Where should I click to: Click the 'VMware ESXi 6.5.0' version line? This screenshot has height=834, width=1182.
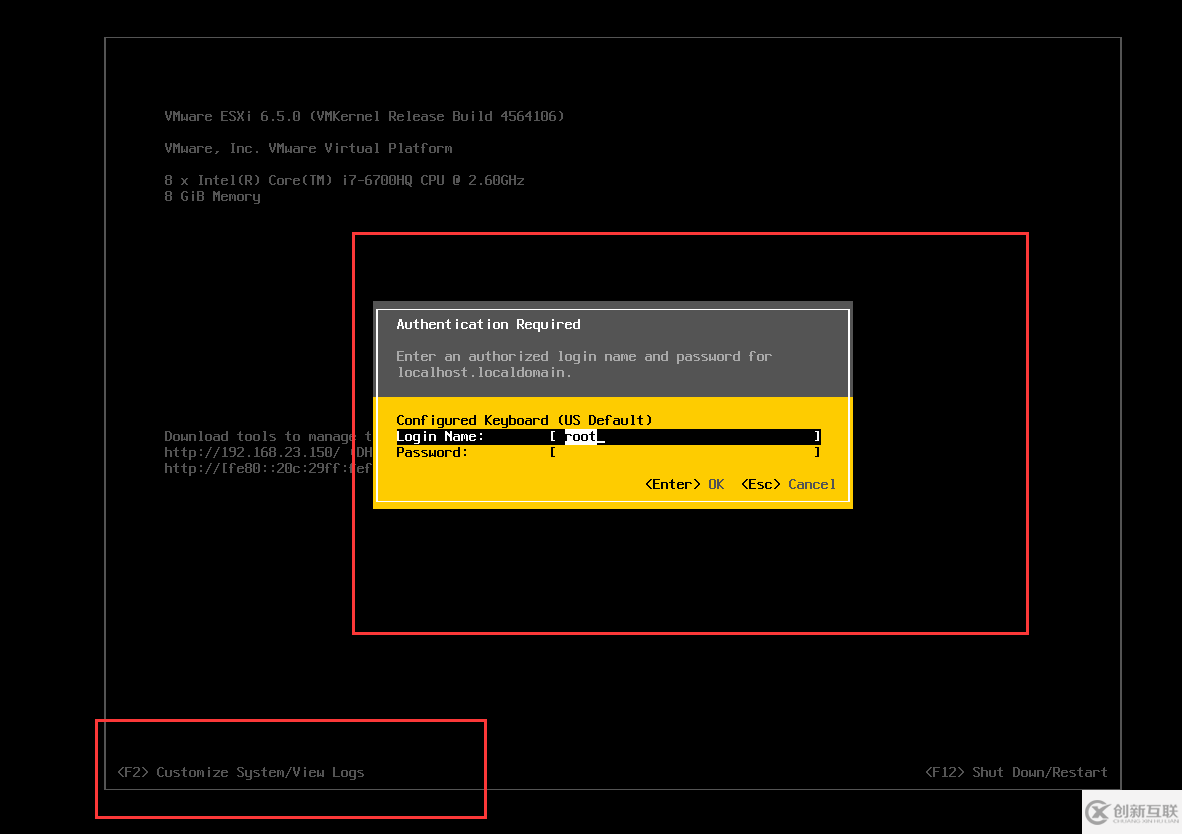pos(364,116)
